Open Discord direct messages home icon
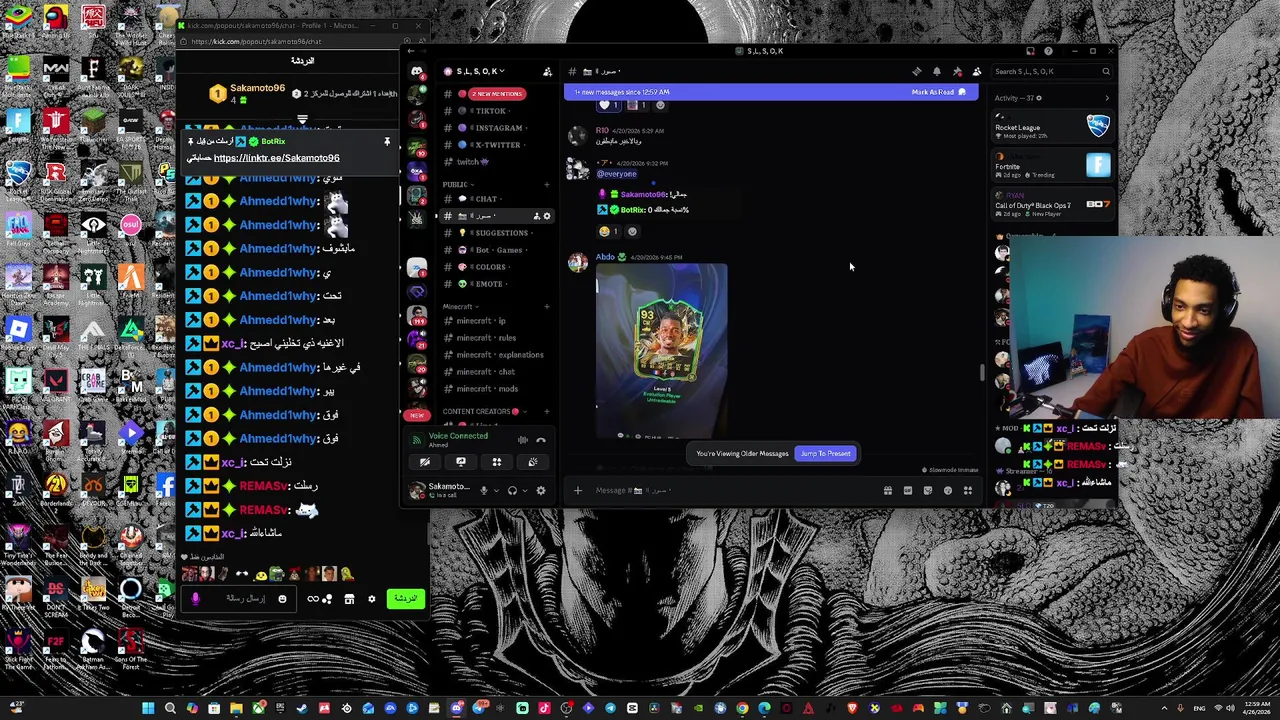 [417, 71]
